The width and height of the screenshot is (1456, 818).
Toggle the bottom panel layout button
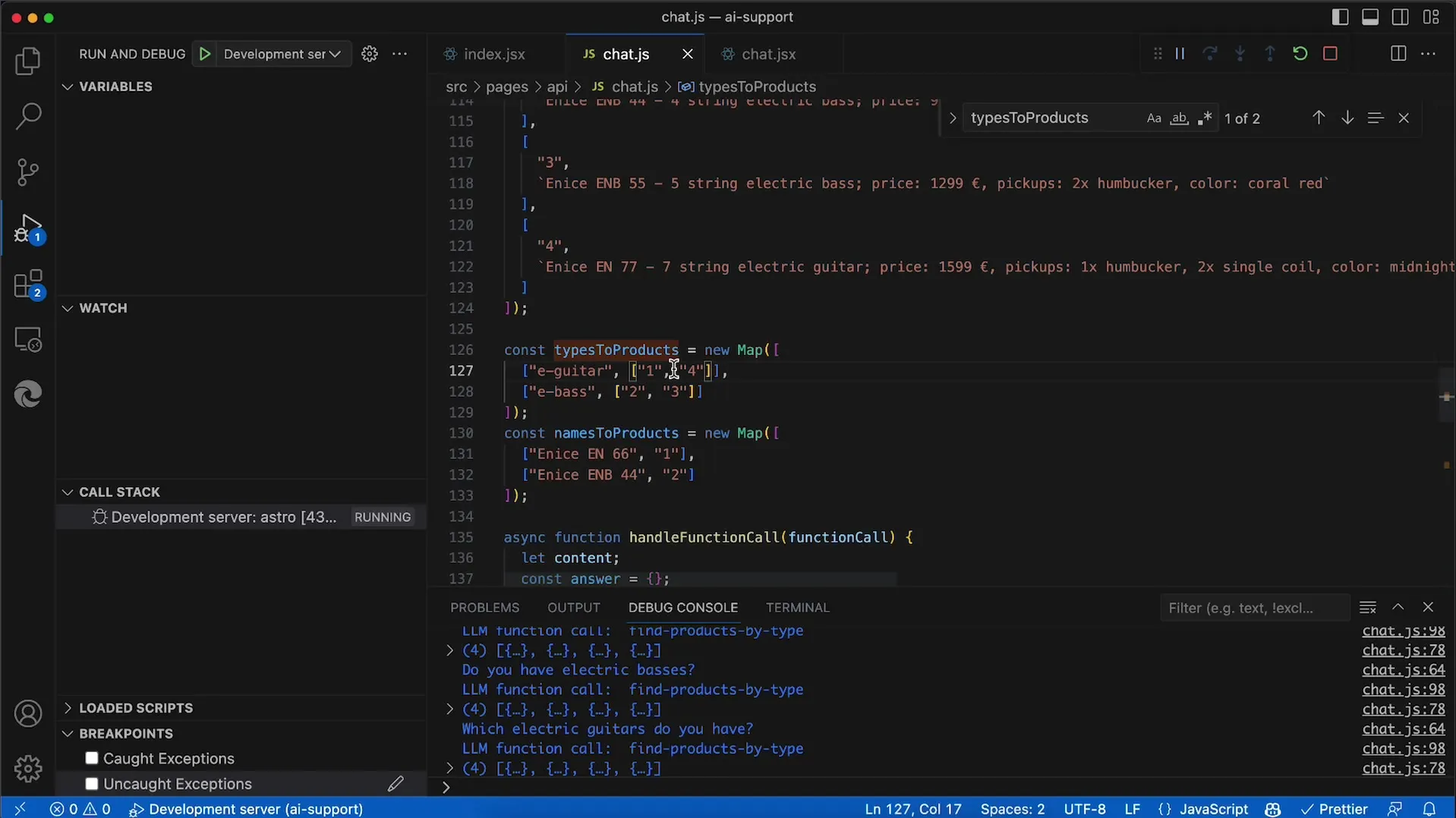click(x=1370, y=17)
